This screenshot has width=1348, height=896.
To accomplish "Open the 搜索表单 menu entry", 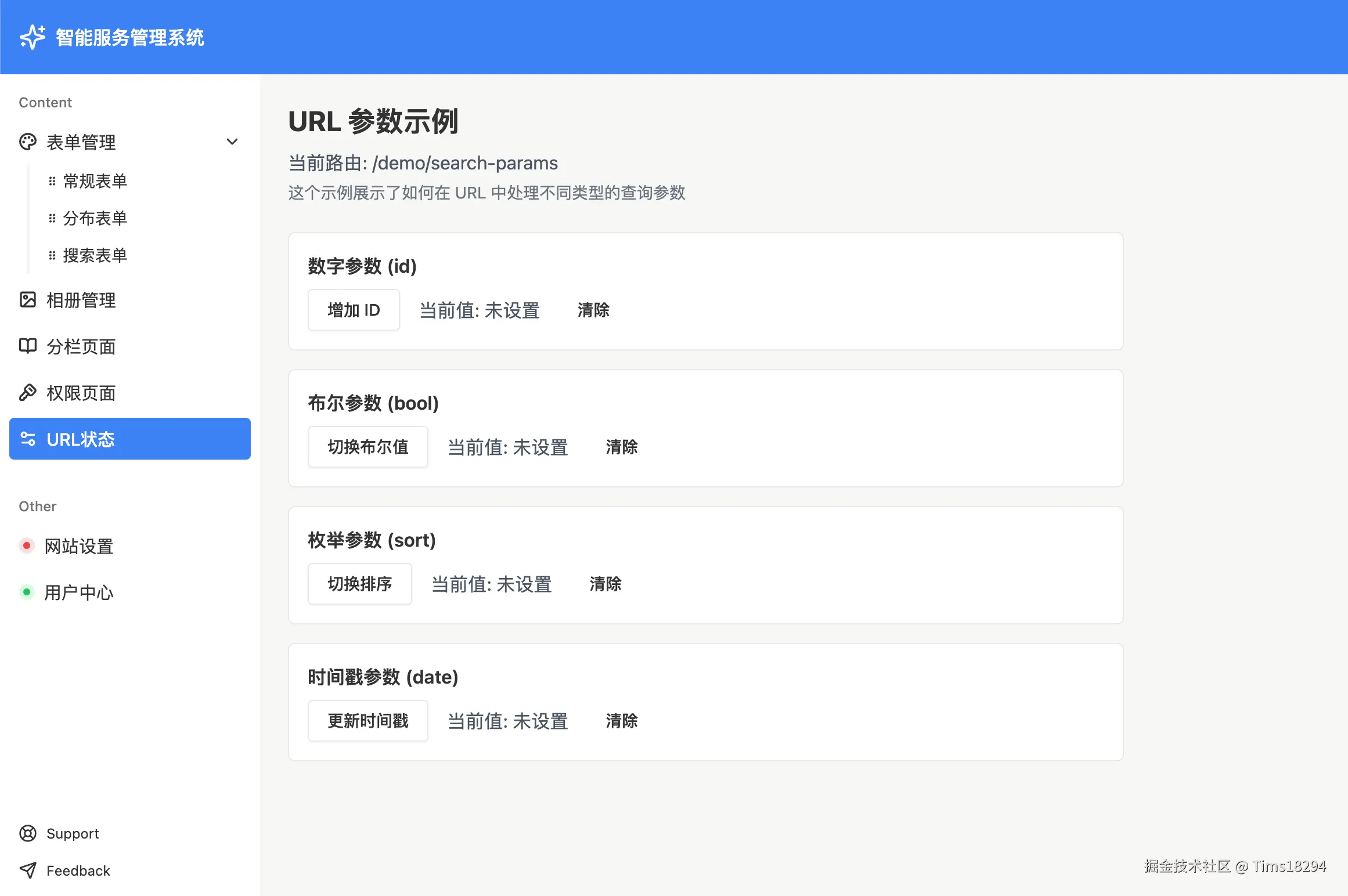I will click(x=95, y=255).
